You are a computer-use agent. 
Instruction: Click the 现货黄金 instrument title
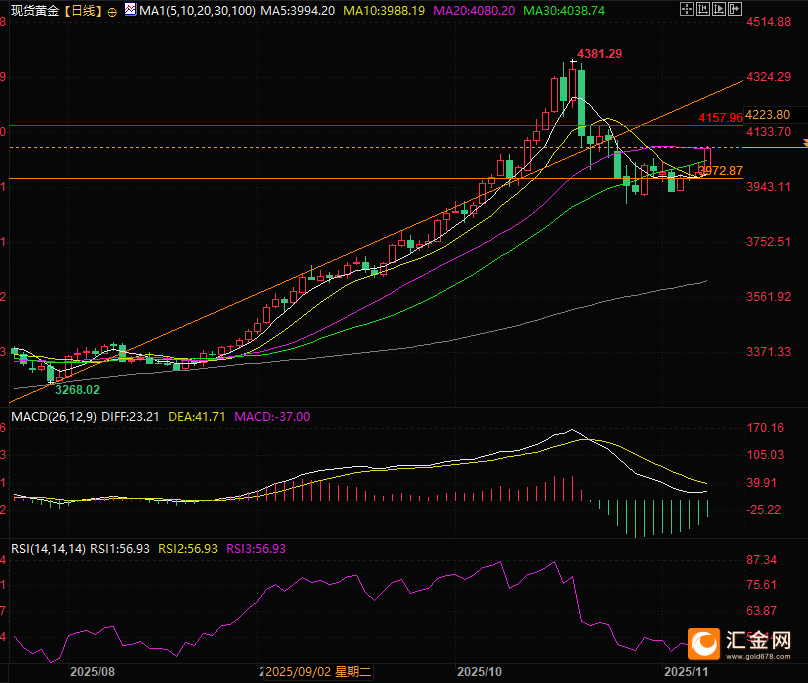(x=35, y=11)
